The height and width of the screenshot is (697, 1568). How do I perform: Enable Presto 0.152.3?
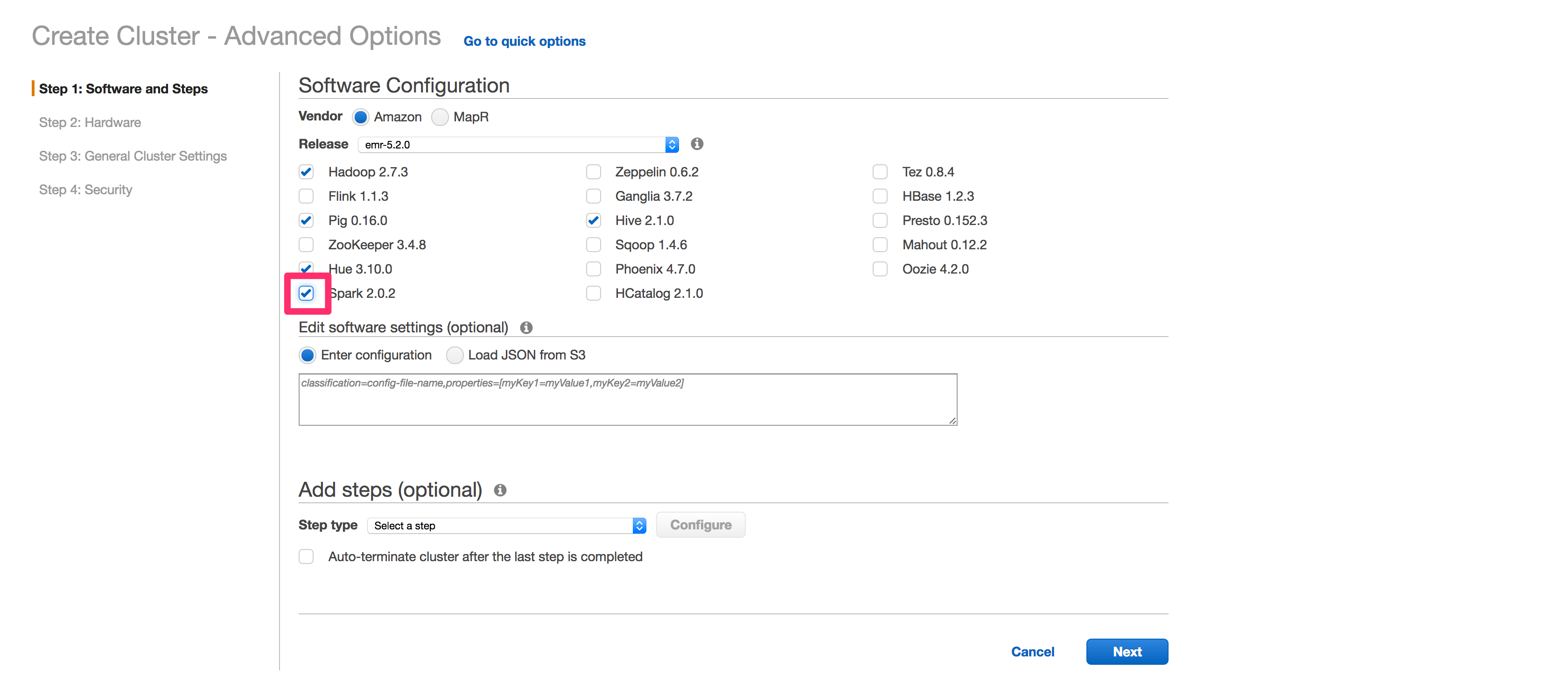pos(880,220)
